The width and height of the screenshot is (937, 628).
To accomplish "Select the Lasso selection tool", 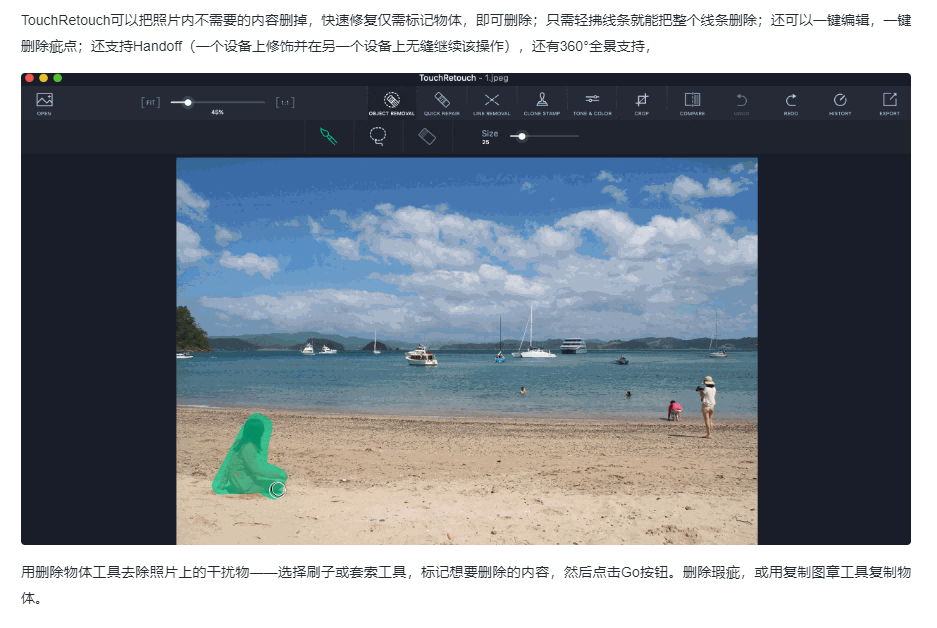I will tap(378, 136).
